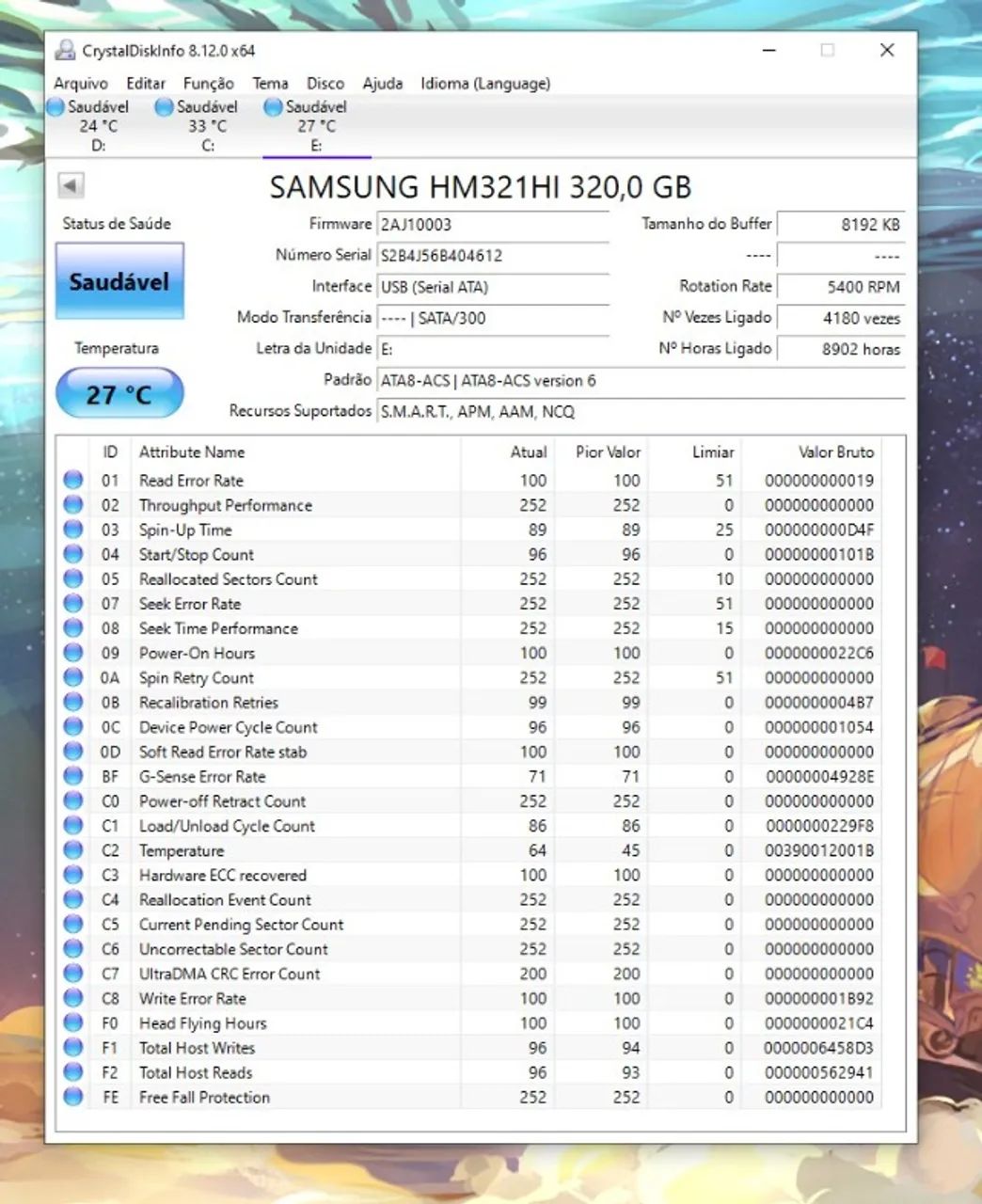Click the power-on hours 8902 horas
The height and width of the screenshot is (1204, 982).
click(841, 349)
